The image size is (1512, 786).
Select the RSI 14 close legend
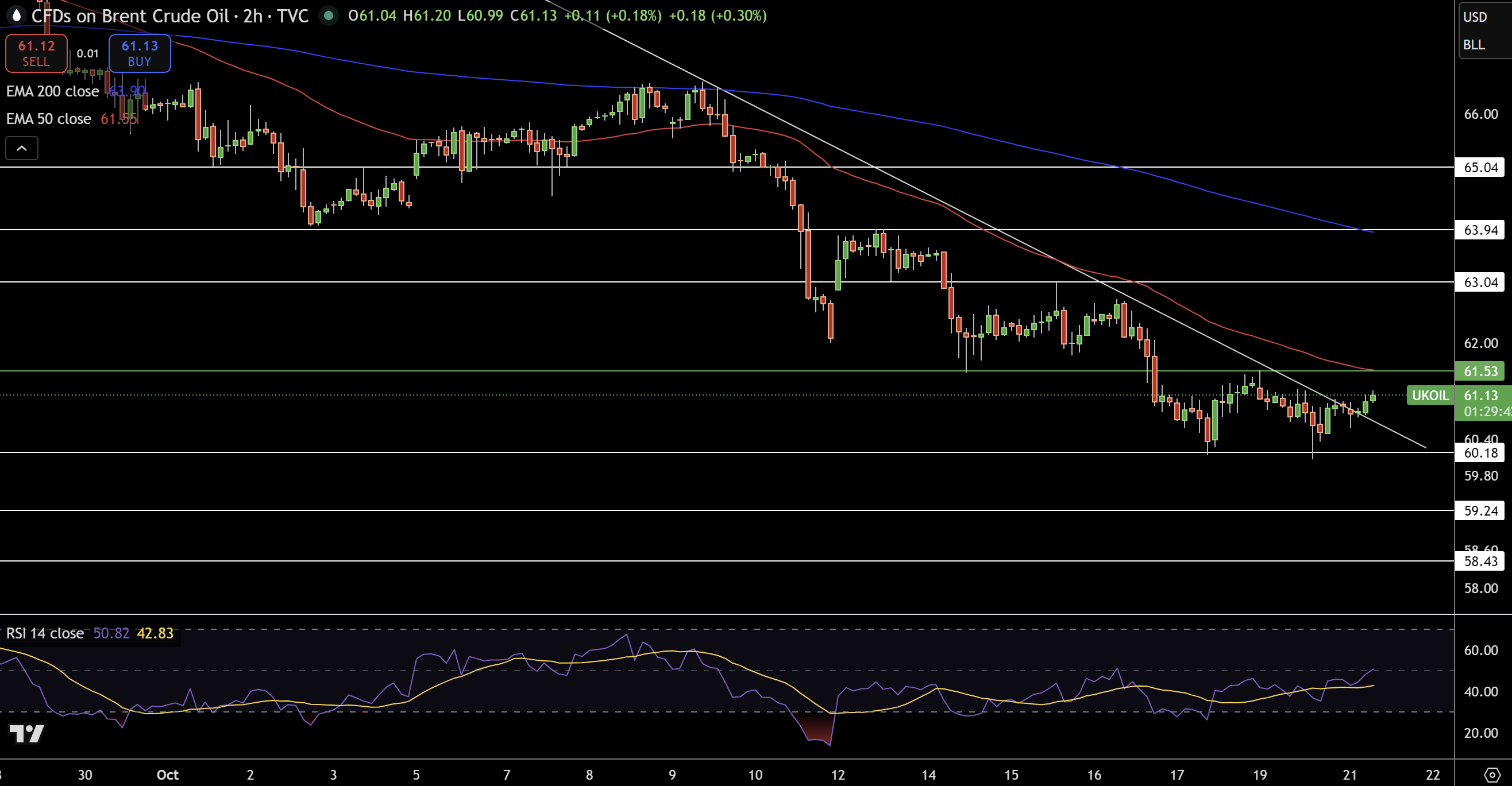coord(45,633)
